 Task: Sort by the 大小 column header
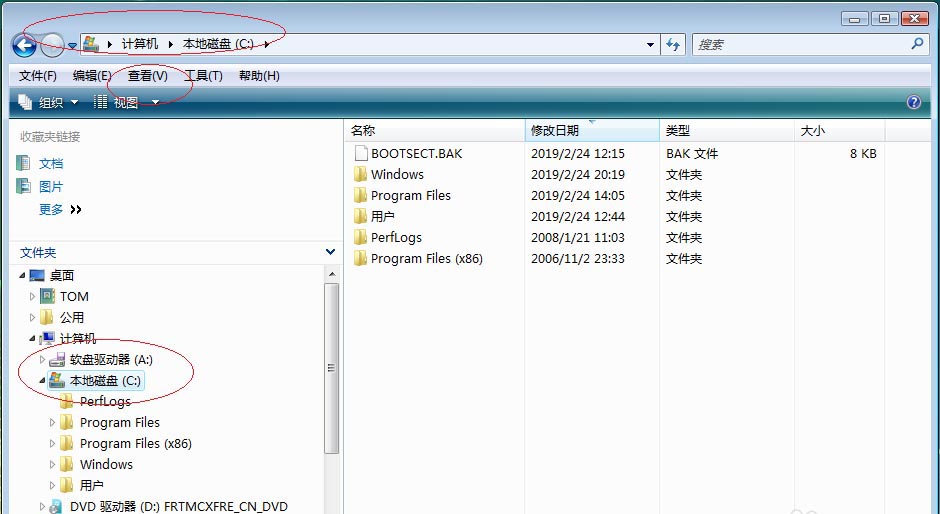[839, 130]
